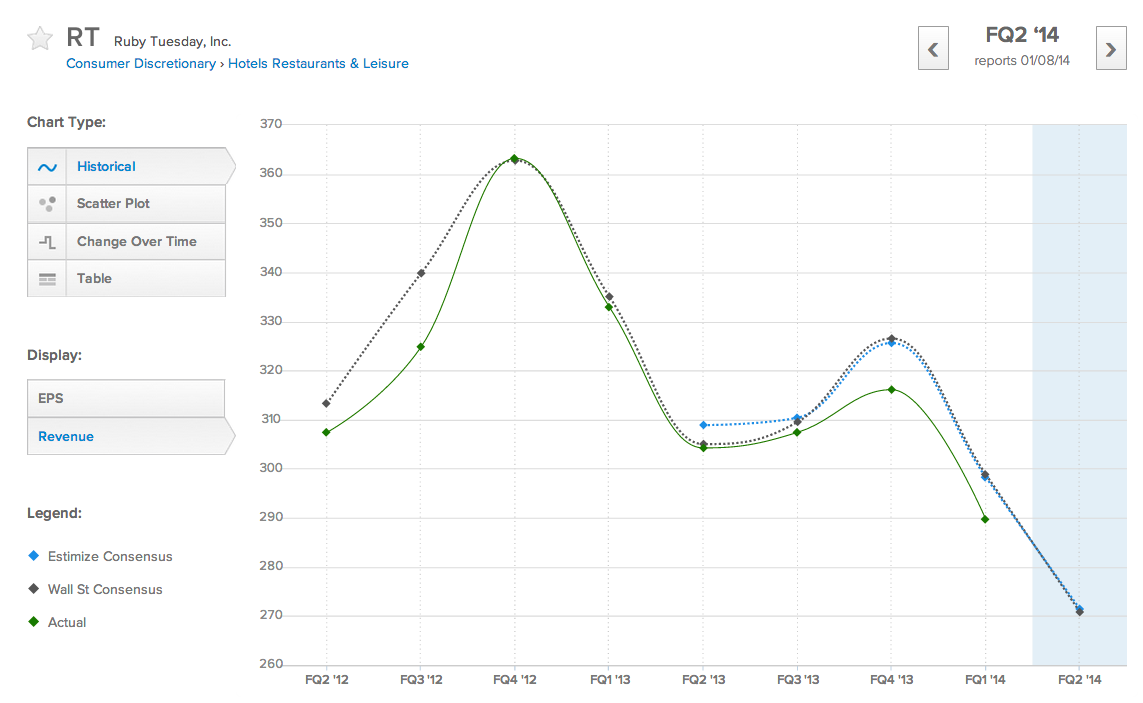Screen dimensions: 1143x703
Task: Click the Table rows icon
Action: click(x=47, y=279)
